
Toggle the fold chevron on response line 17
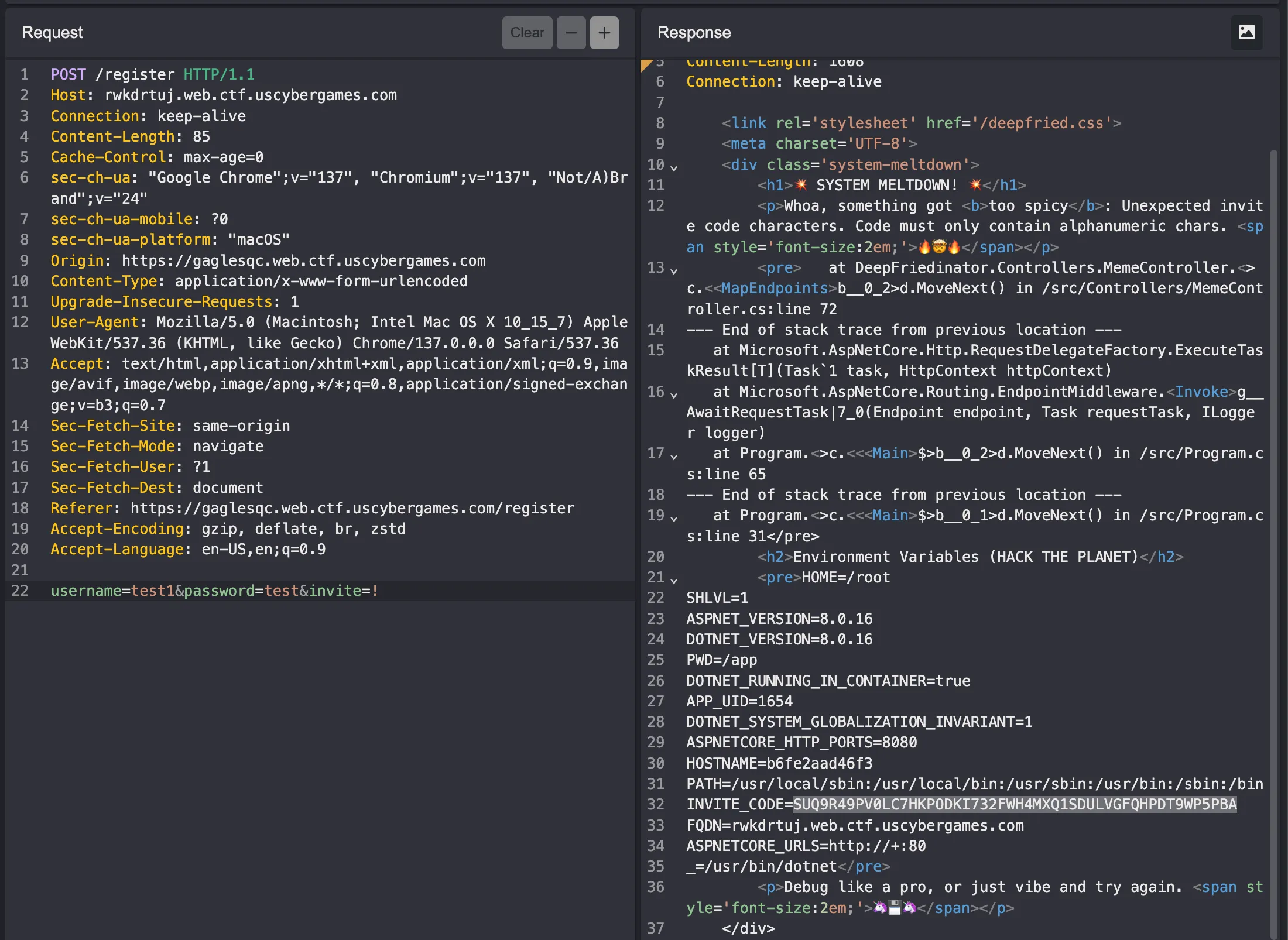click(674, 457)
